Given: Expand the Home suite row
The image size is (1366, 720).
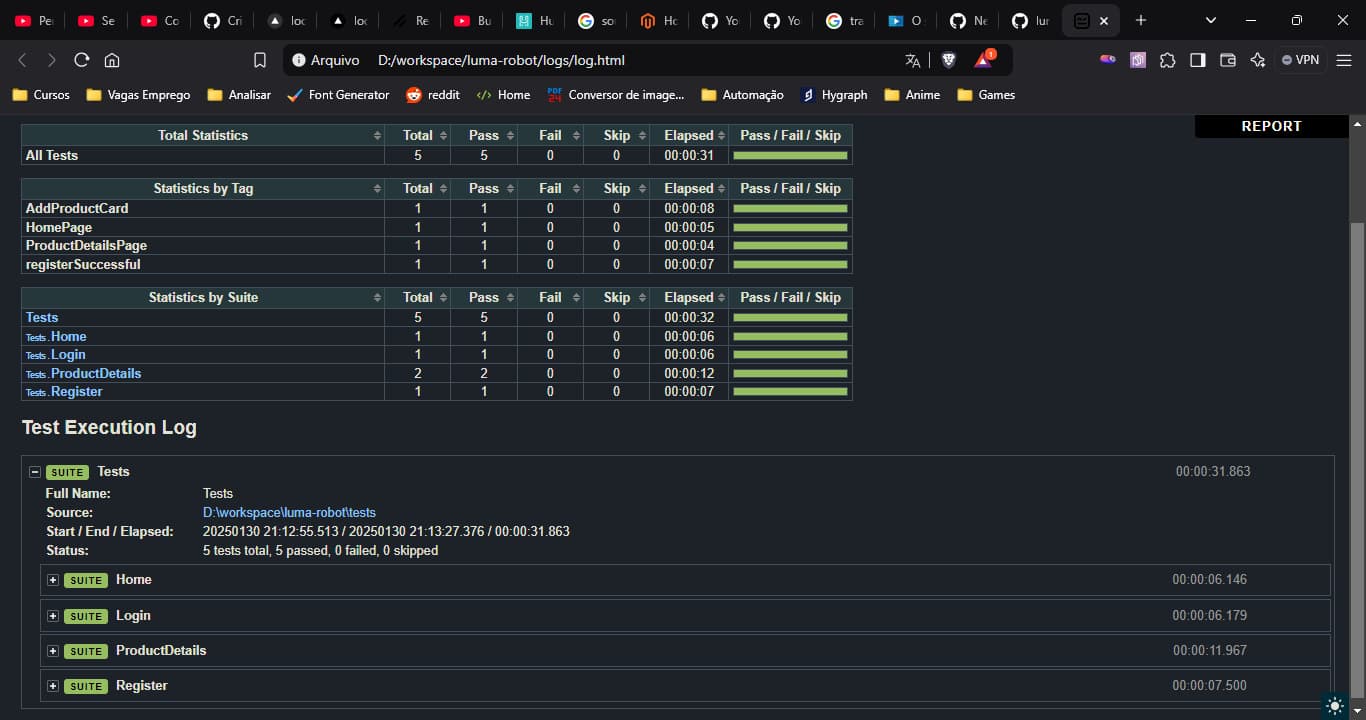Looking at the screenshot, I should click(x=53, y=580).
